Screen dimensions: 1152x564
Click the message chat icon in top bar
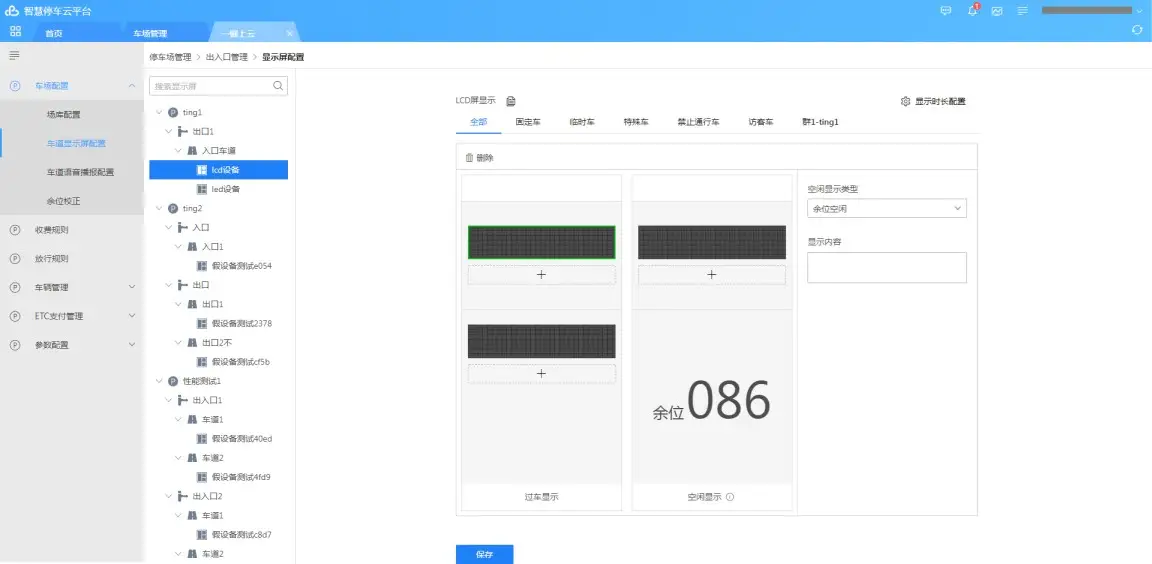tap(946, 11)
